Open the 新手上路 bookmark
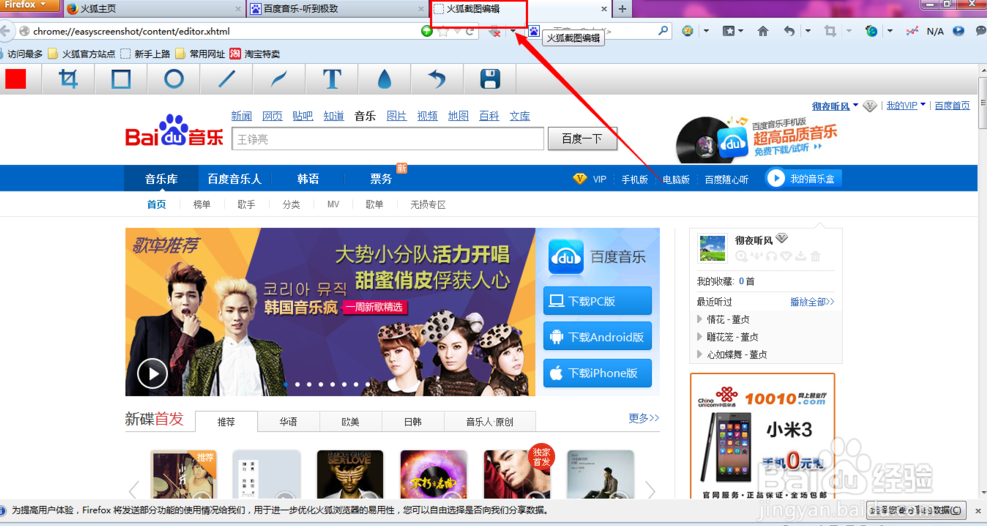987x526 pixels. [145, 54]
